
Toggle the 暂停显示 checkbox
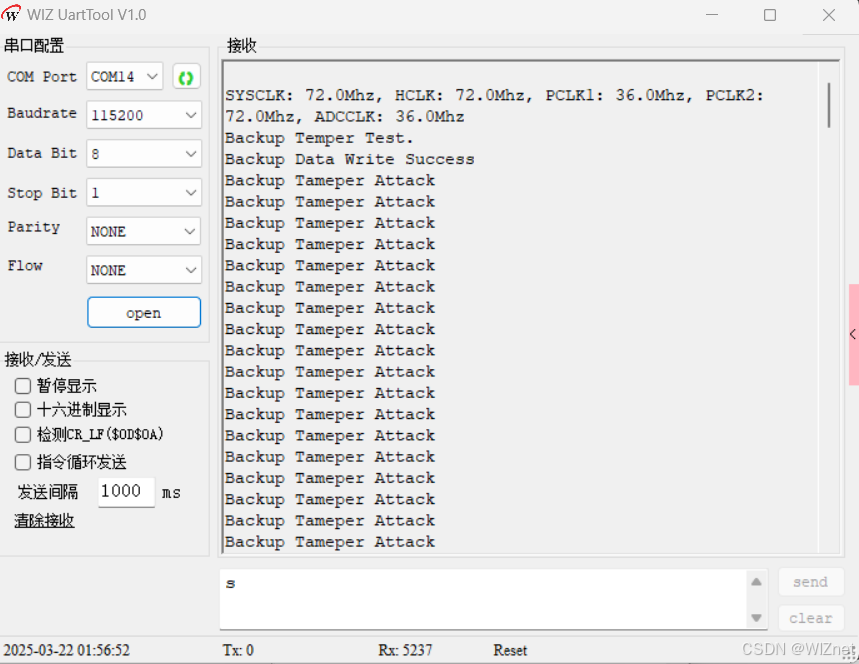[22, 386]
